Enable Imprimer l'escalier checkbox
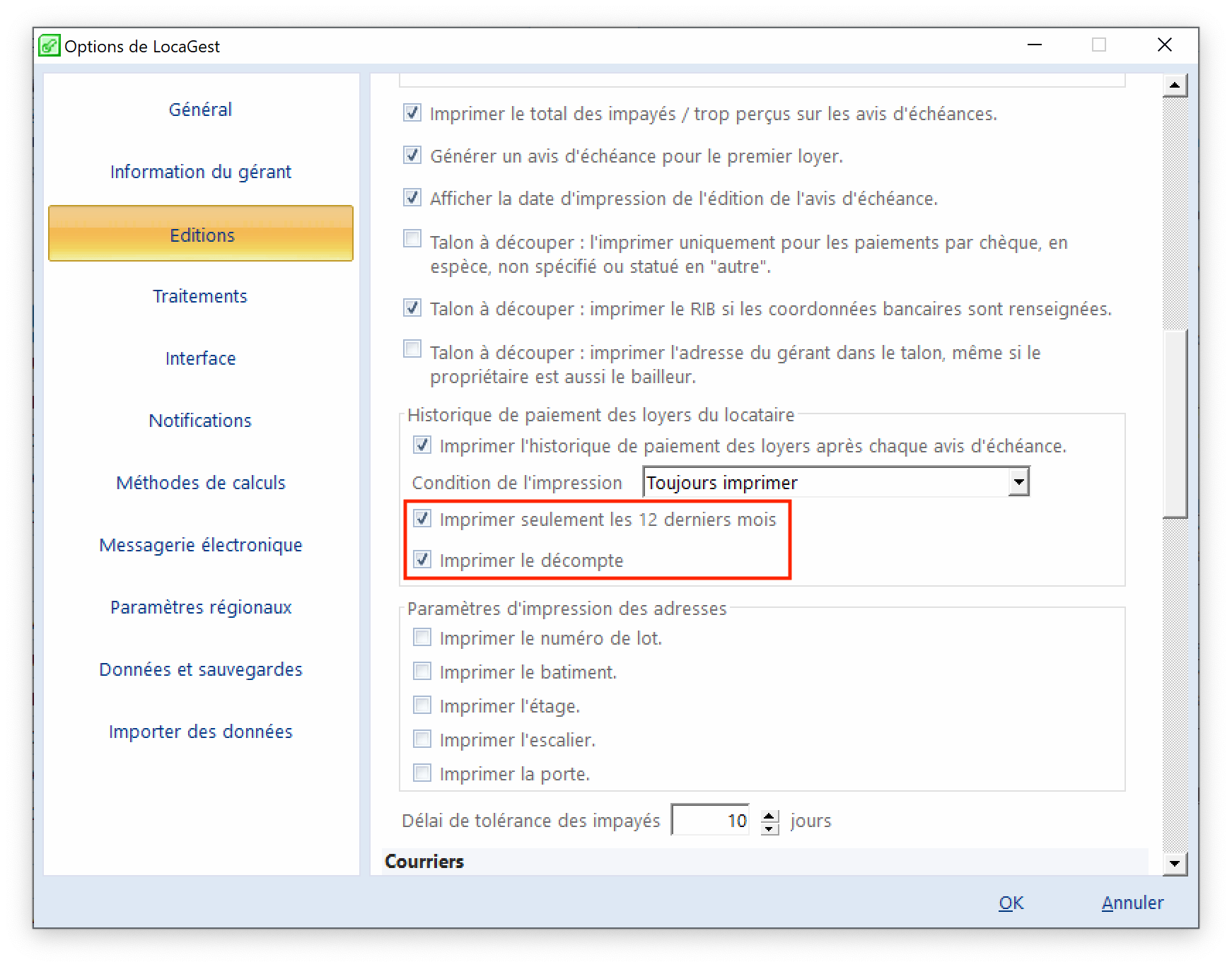 coord(422,739)
